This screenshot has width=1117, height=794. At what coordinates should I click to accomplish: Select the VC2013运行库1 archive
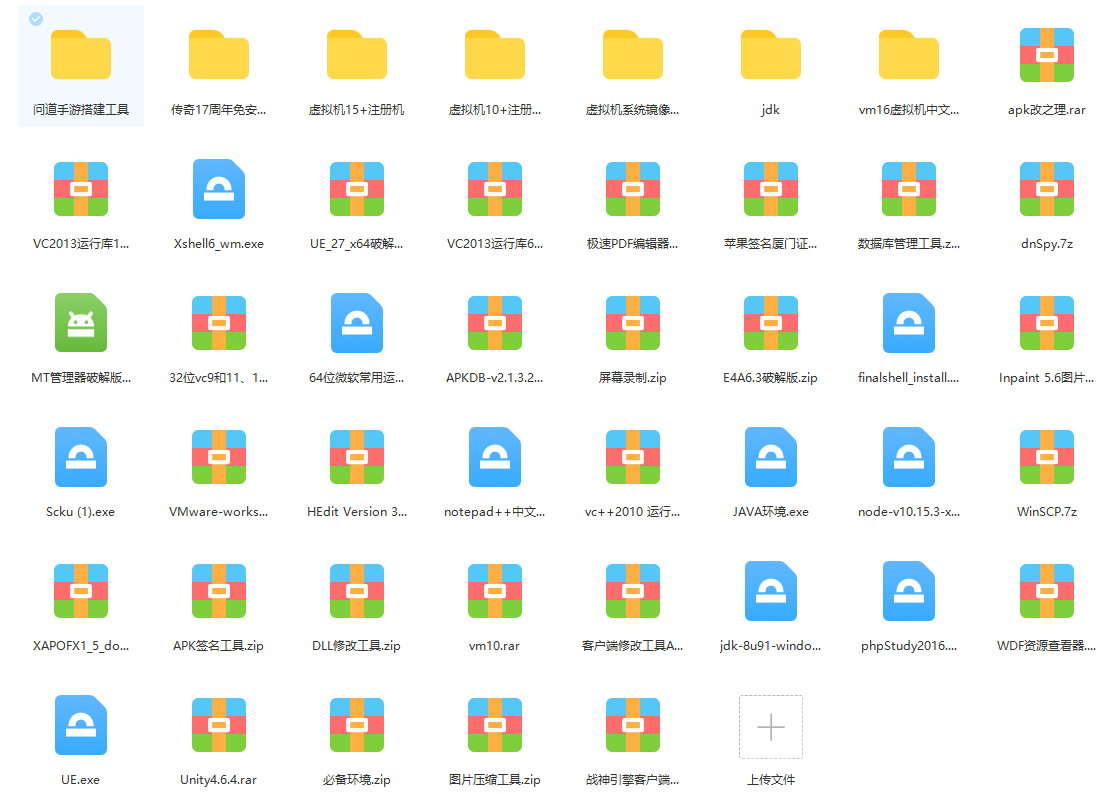(80, 189)
